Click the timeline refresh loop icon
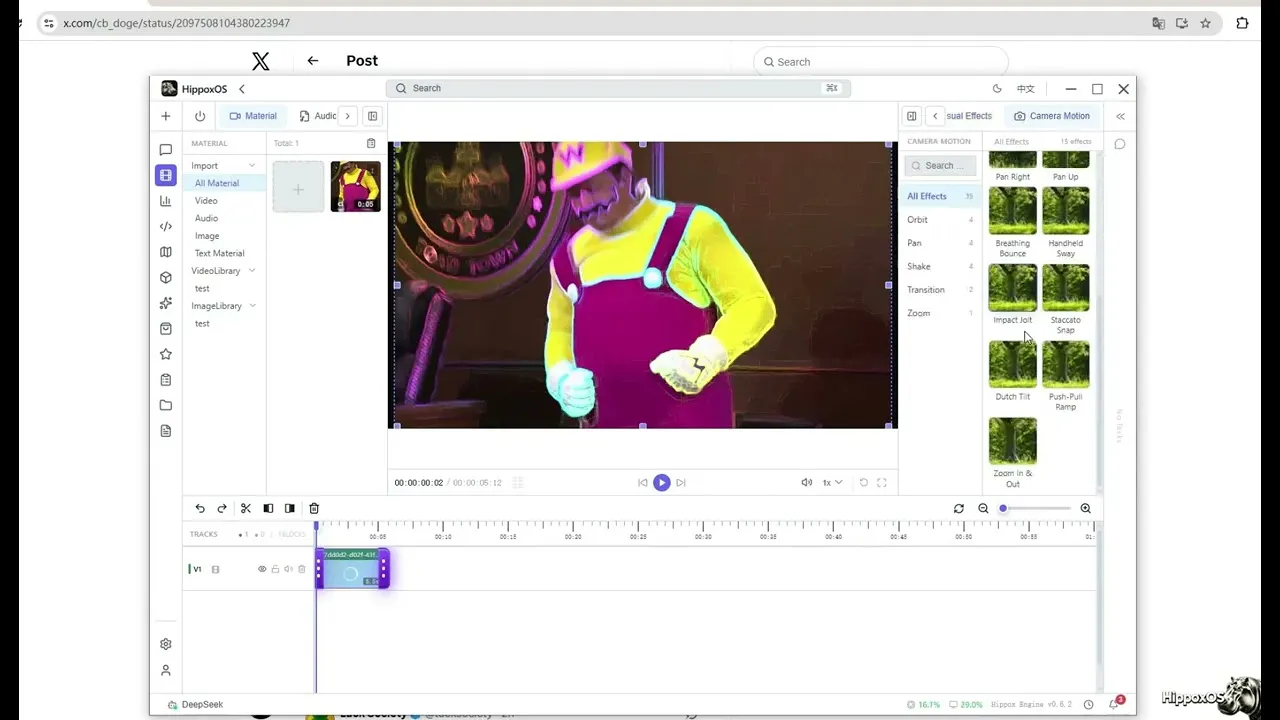This screenshot has width=1280, height=720. (959, 508)
